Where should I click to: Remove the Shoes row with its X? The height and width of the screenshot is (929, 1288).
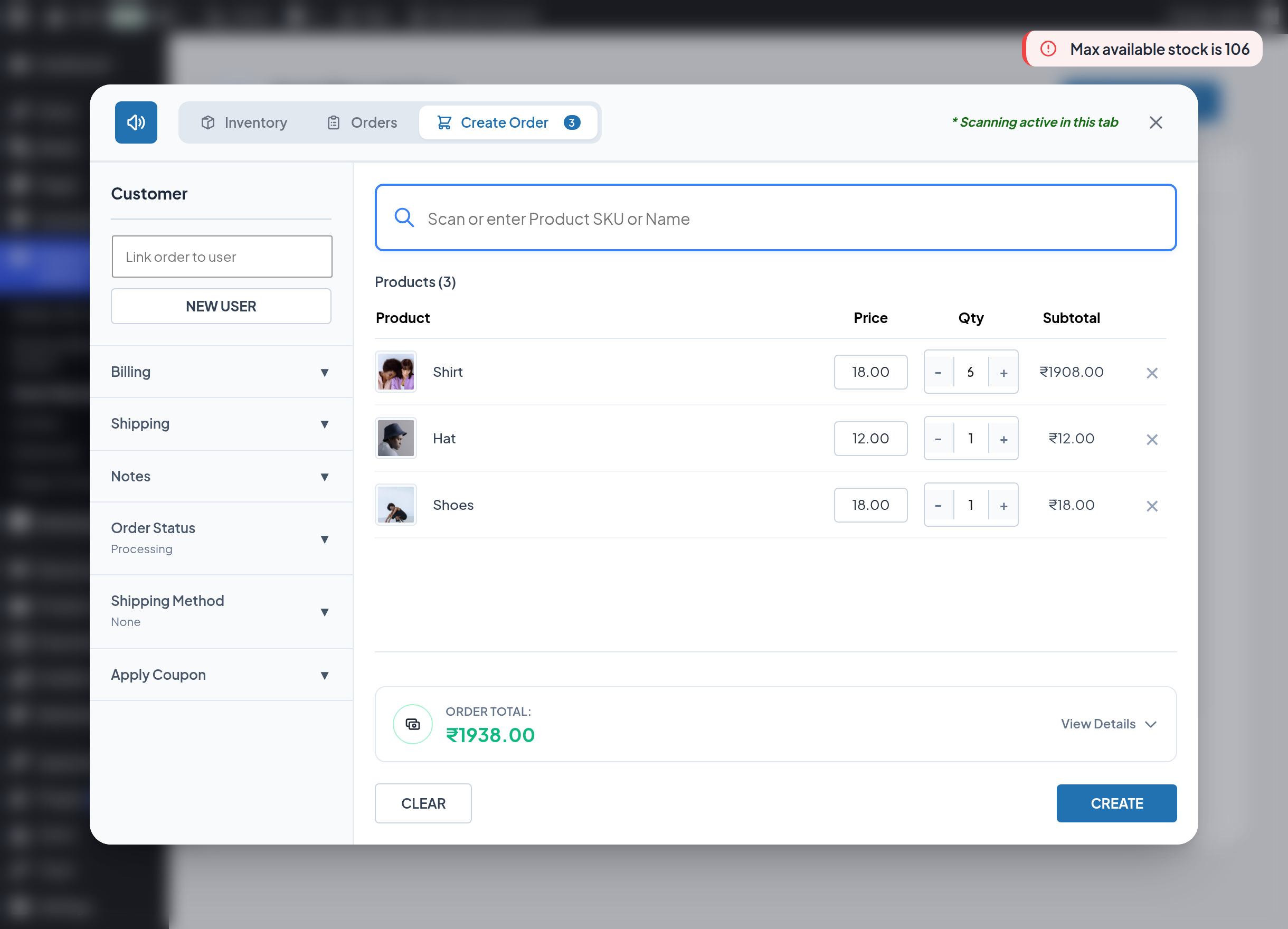click(x=1152, y=506)
